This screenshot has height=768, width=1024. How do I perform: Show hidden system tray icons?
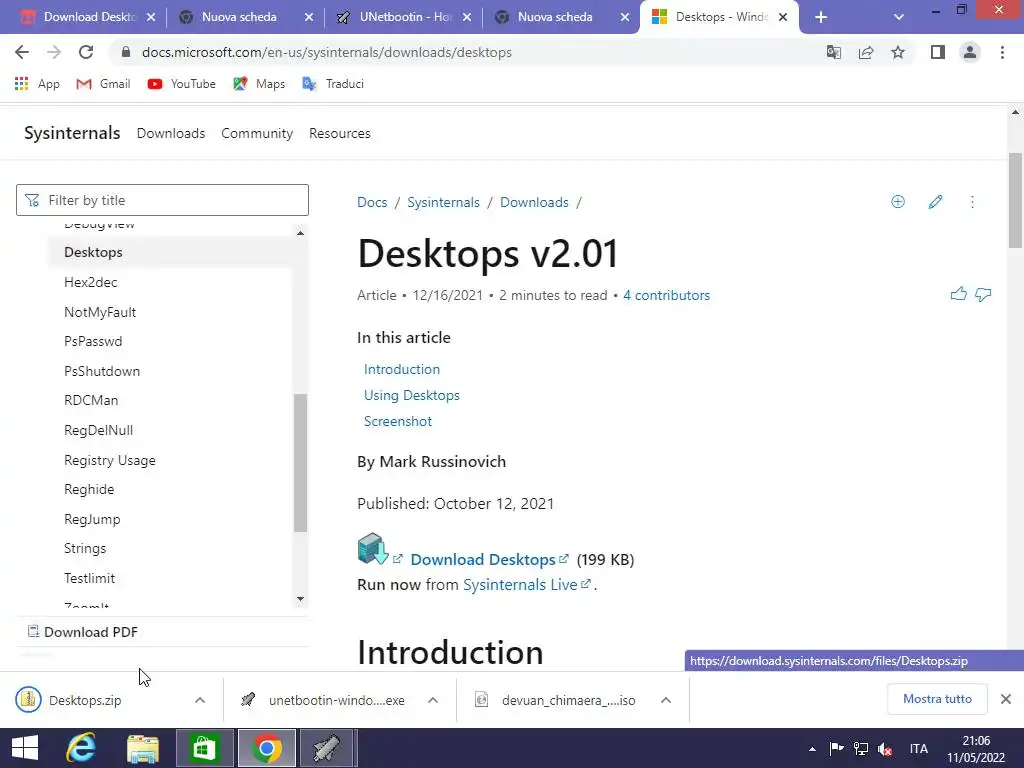[812, 749]
